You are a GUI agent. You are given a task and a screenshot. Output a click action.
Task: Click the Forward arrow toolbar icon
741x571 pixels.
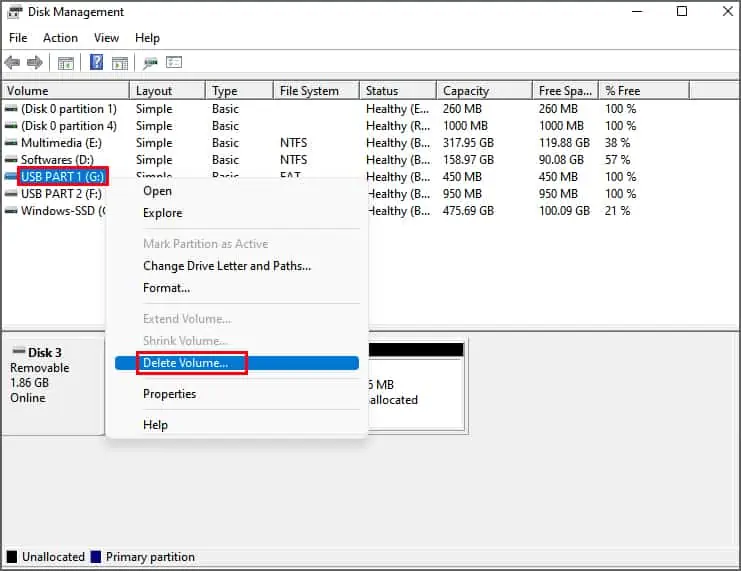point(35,63)
